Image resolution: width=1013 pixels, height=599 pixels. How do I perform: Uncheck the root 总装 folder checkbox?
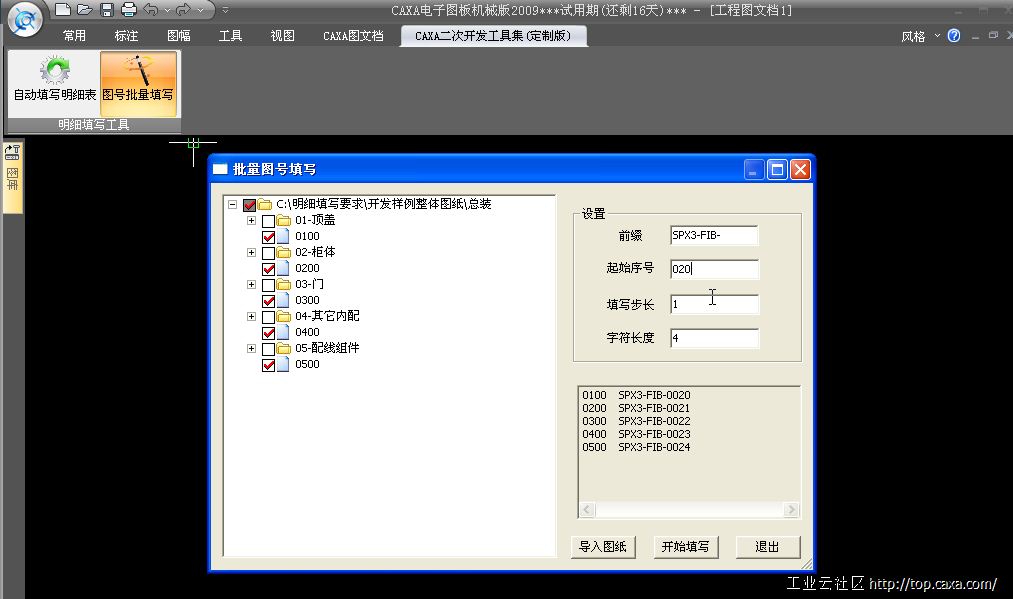click(249, 205)
